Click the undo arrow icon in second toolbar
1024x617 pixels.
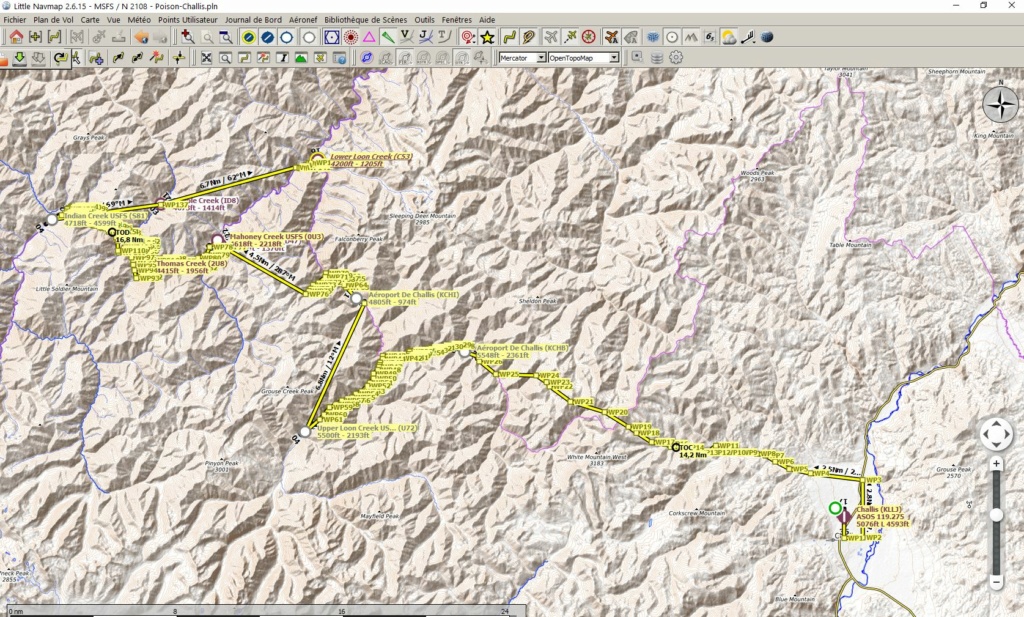tap(59, 58)
